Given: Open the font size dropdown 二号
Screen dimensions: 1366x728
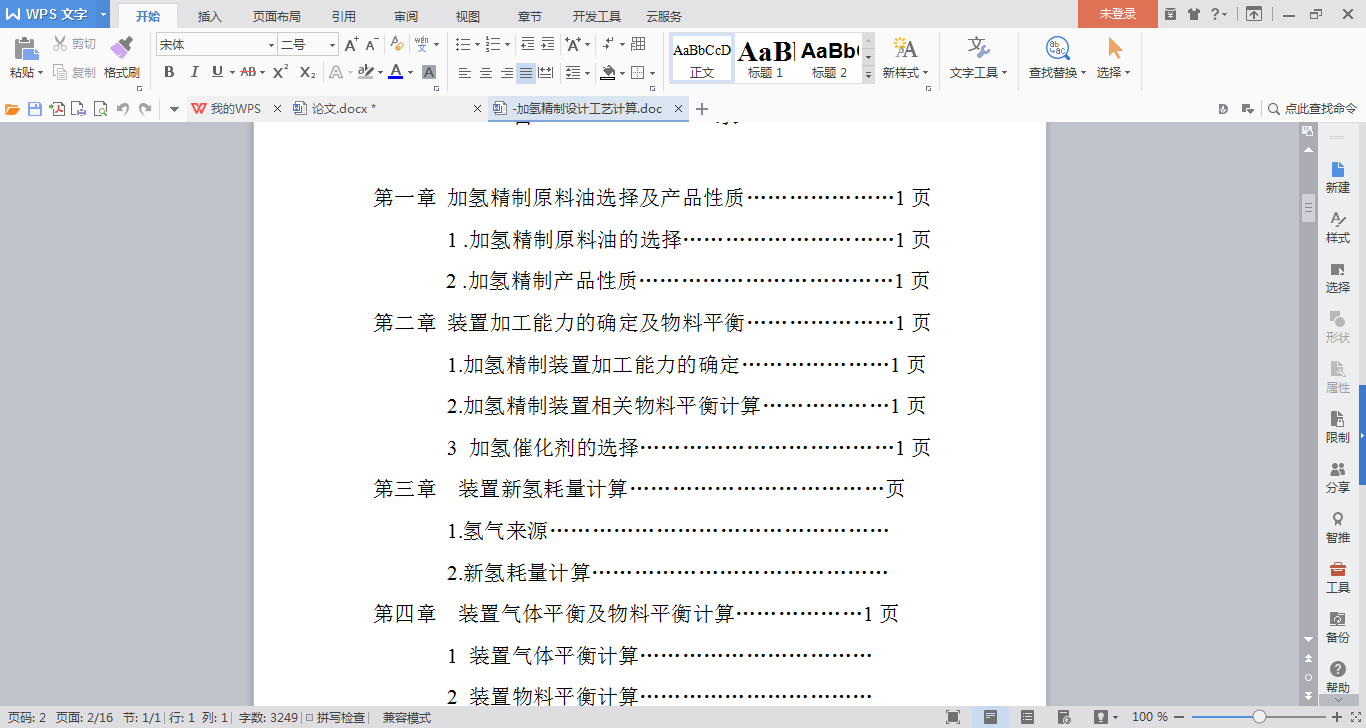Looking at the screenshot, I should (x=332, y=45).
